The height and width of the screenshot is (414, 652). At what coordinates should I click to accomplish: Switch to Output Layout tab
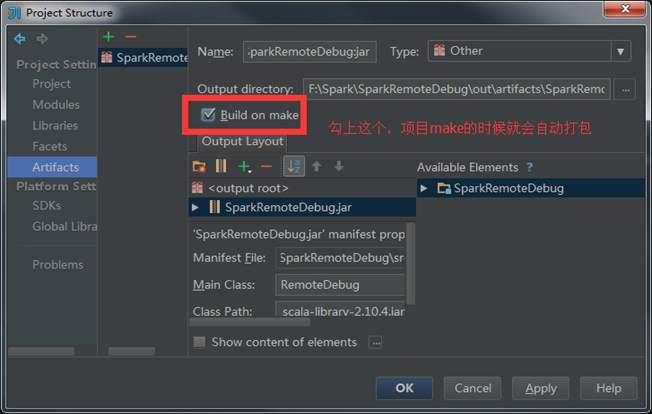coord(242,142)
